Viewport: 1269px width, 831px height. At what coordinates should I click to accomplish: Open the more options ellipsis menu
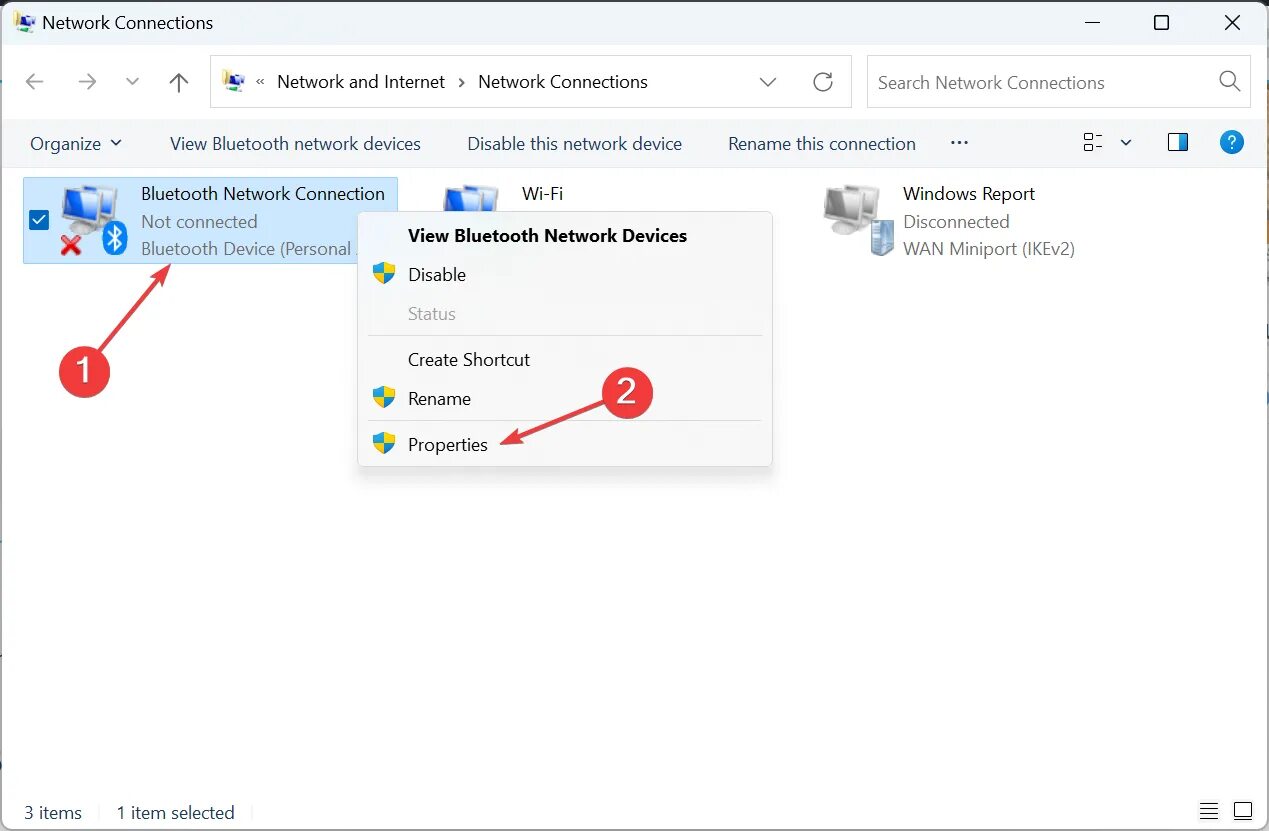tap(959, 143)
